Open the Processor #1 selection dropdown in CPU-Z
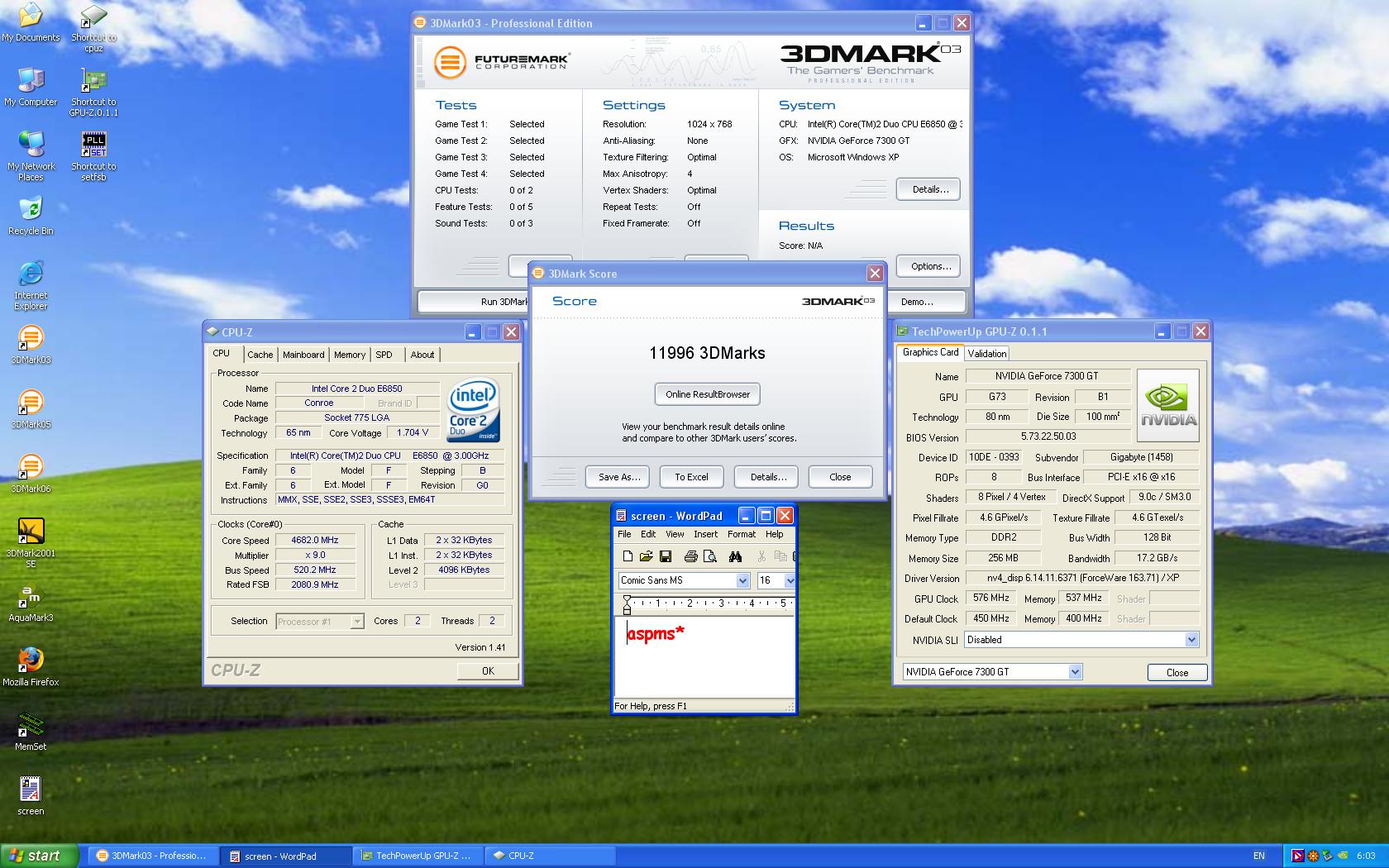 point(357,622)
